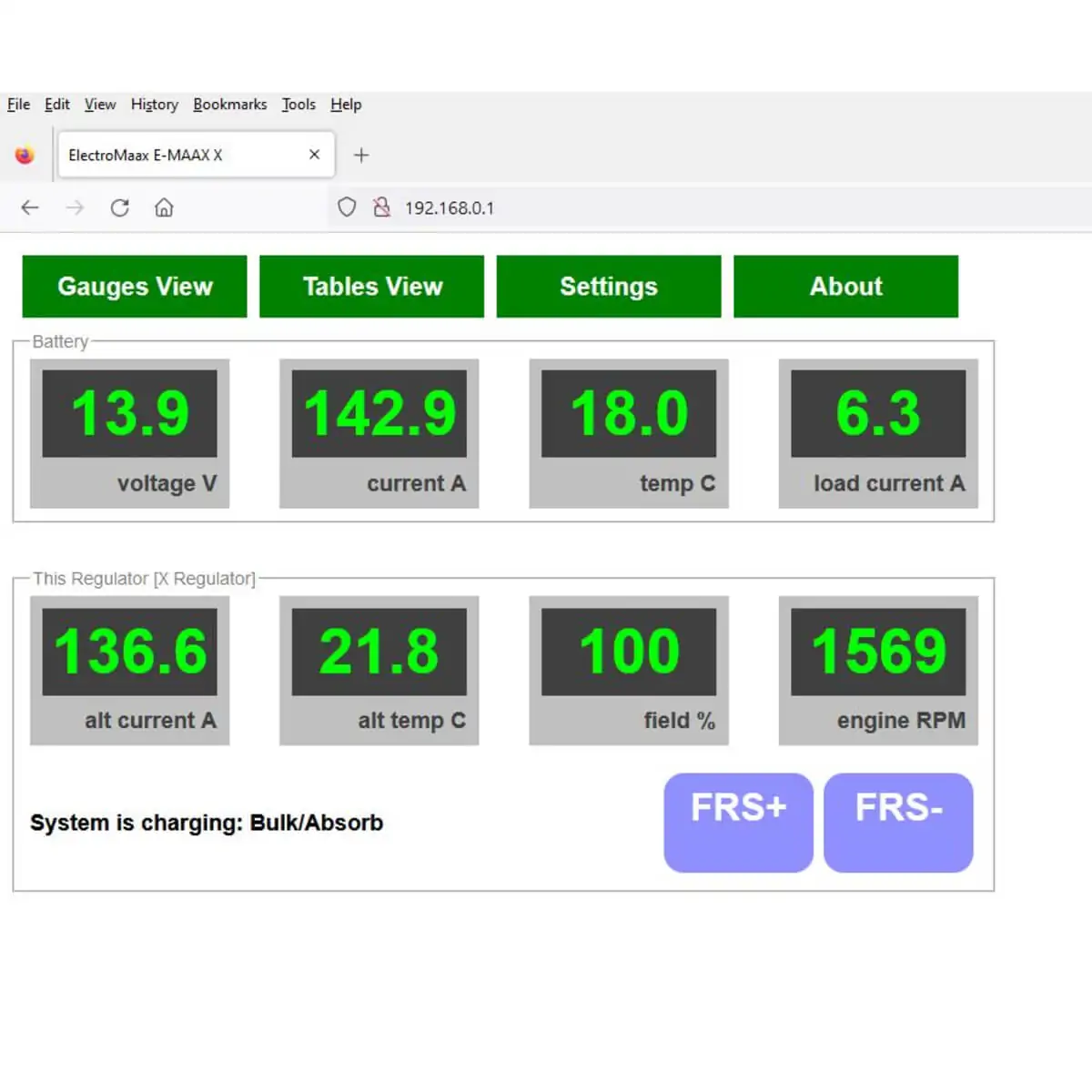
Task: Click the FRS- button
Action: coord(899,823)
